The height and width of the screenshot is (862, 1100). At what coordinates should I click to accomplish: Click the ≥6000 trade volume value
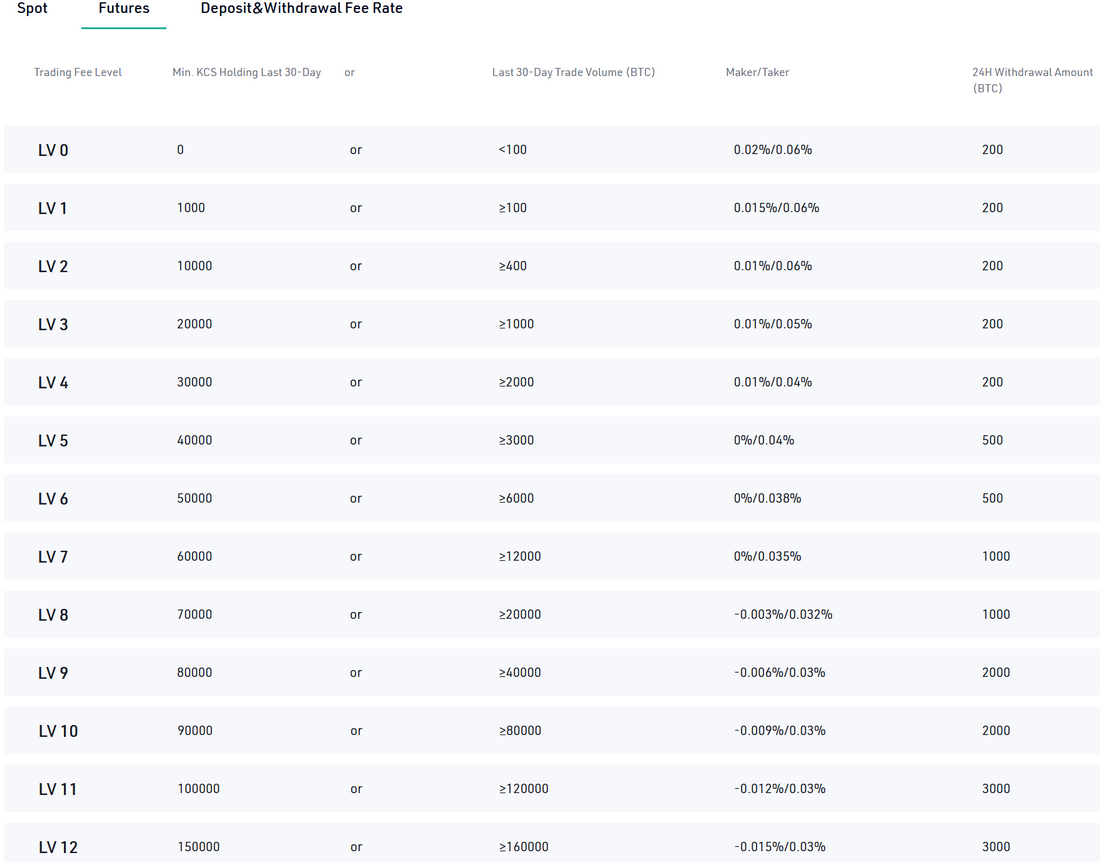(x=516, y=499)
